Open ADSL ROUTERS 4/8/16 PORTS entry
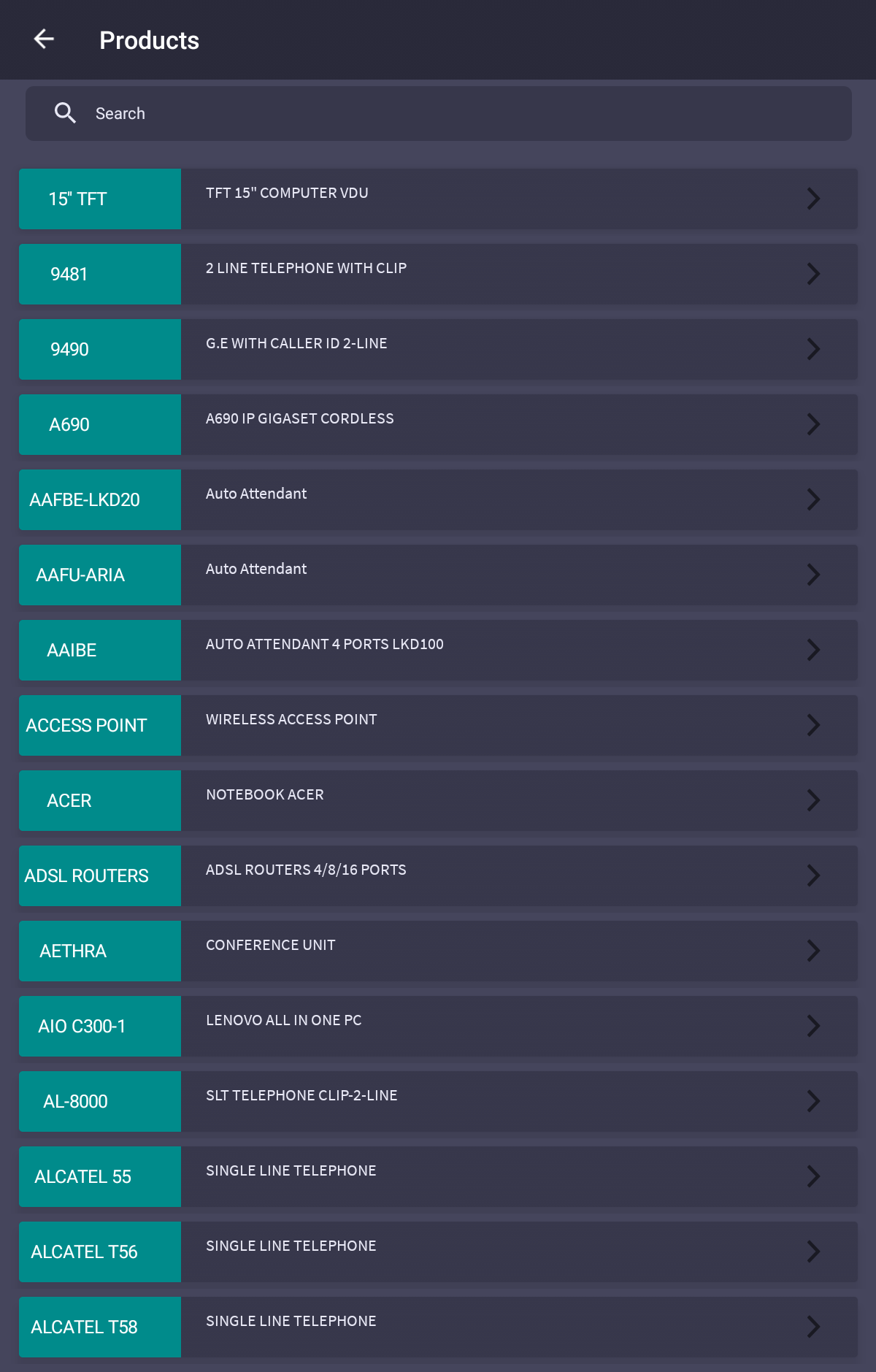The height and width of the screenshot is (1372, 876). coord(438,875)
